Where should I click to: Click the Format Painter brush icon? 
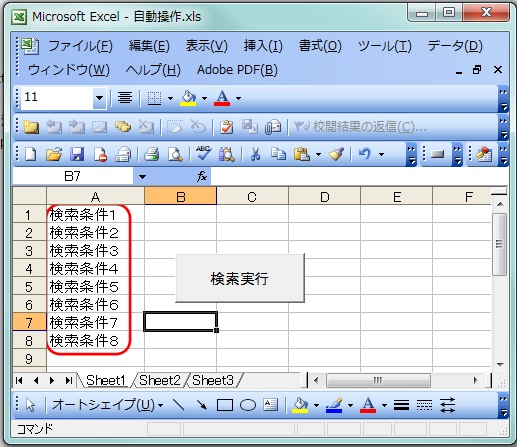click(336, 154)
